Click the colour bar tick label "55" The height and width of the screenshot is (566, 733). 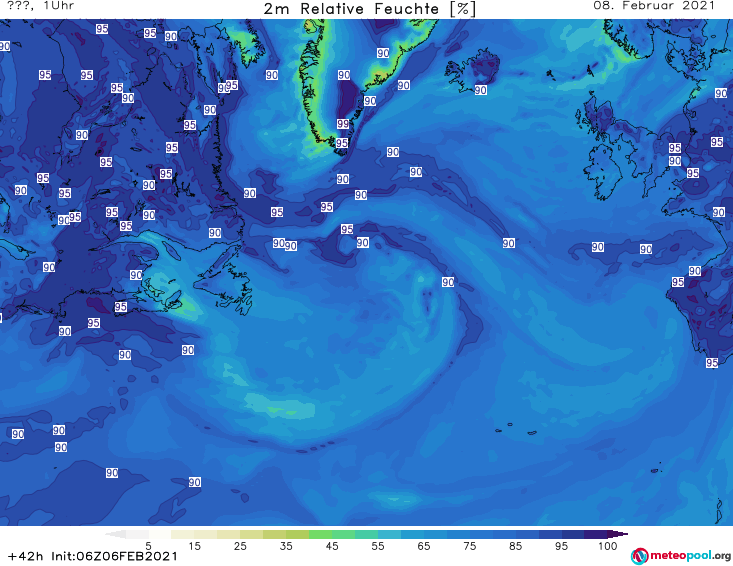point(378,546)
